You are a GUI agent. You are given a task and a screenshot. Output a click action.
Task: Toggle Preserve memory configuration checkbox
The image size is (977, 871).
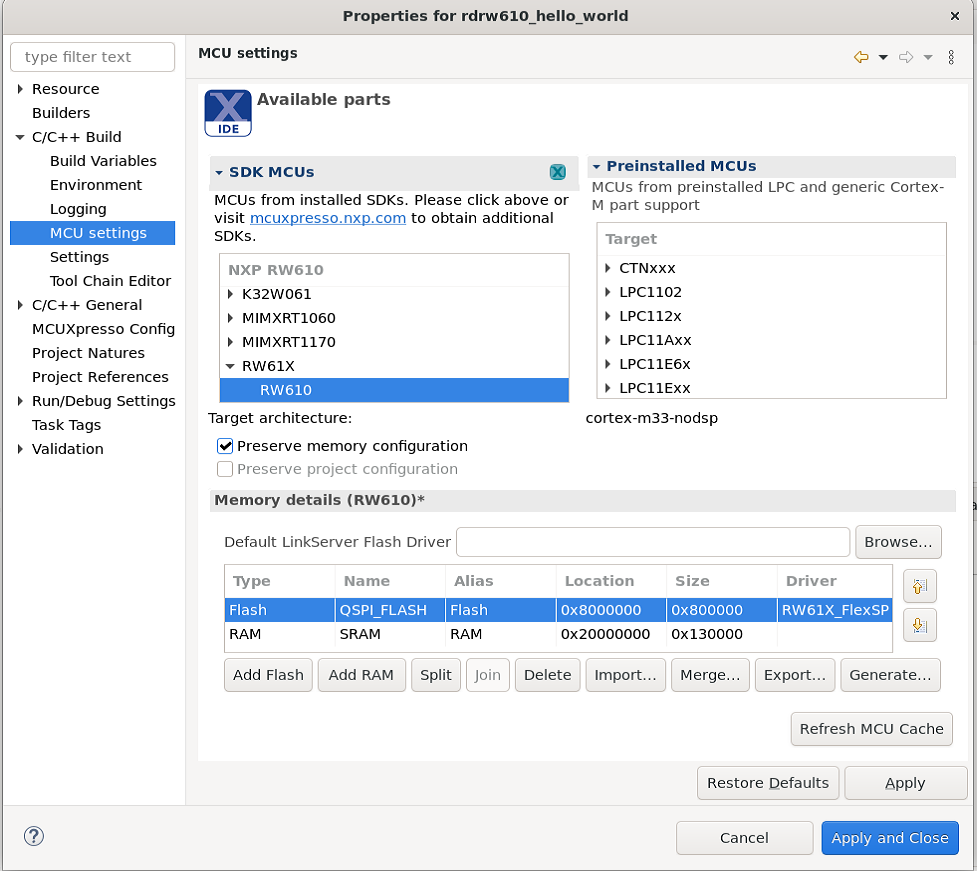(x=226, y=446)
